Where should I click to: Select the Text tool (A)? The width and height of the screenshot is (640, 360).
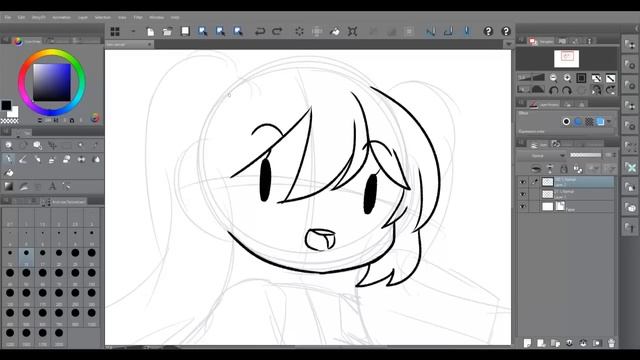pos(53,187)
